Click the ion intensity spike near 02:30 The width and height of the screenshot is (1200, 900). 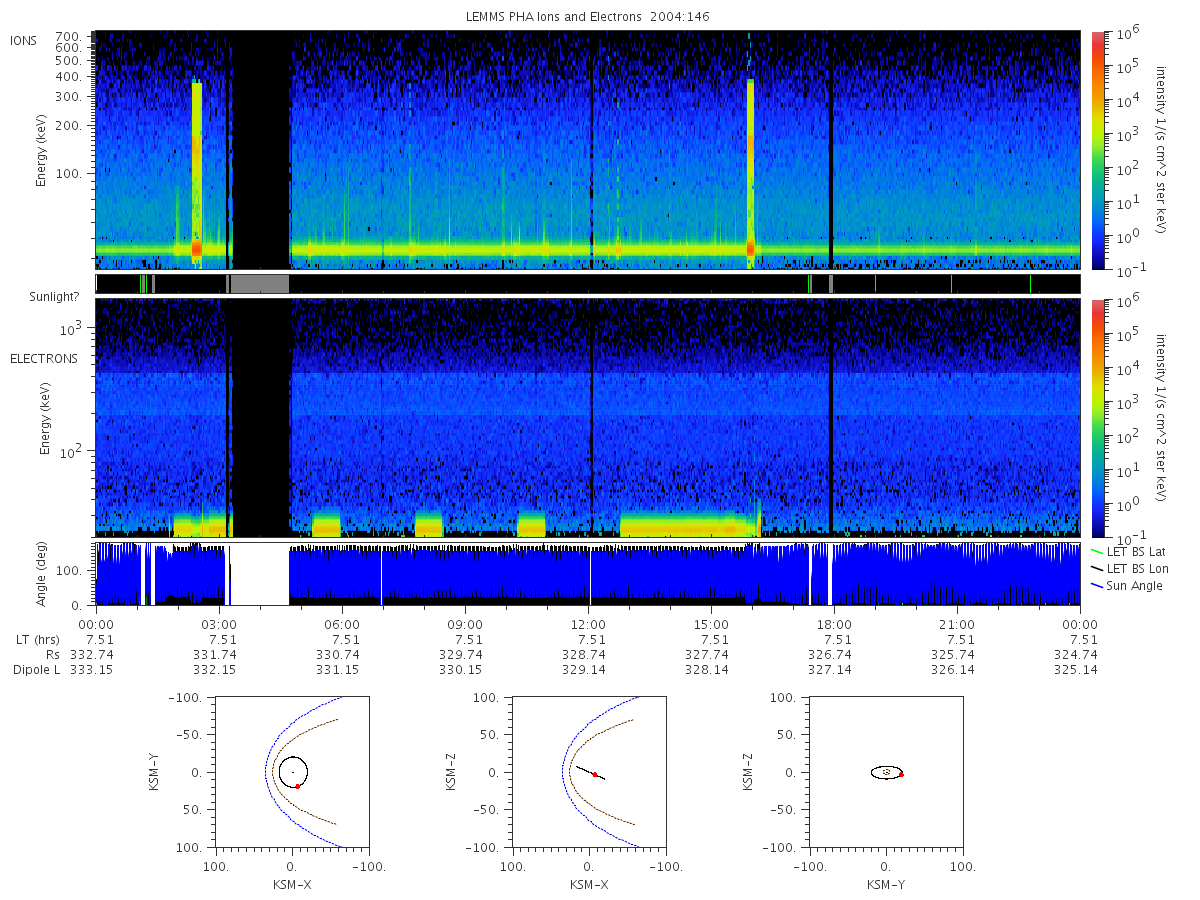point(196,170)
